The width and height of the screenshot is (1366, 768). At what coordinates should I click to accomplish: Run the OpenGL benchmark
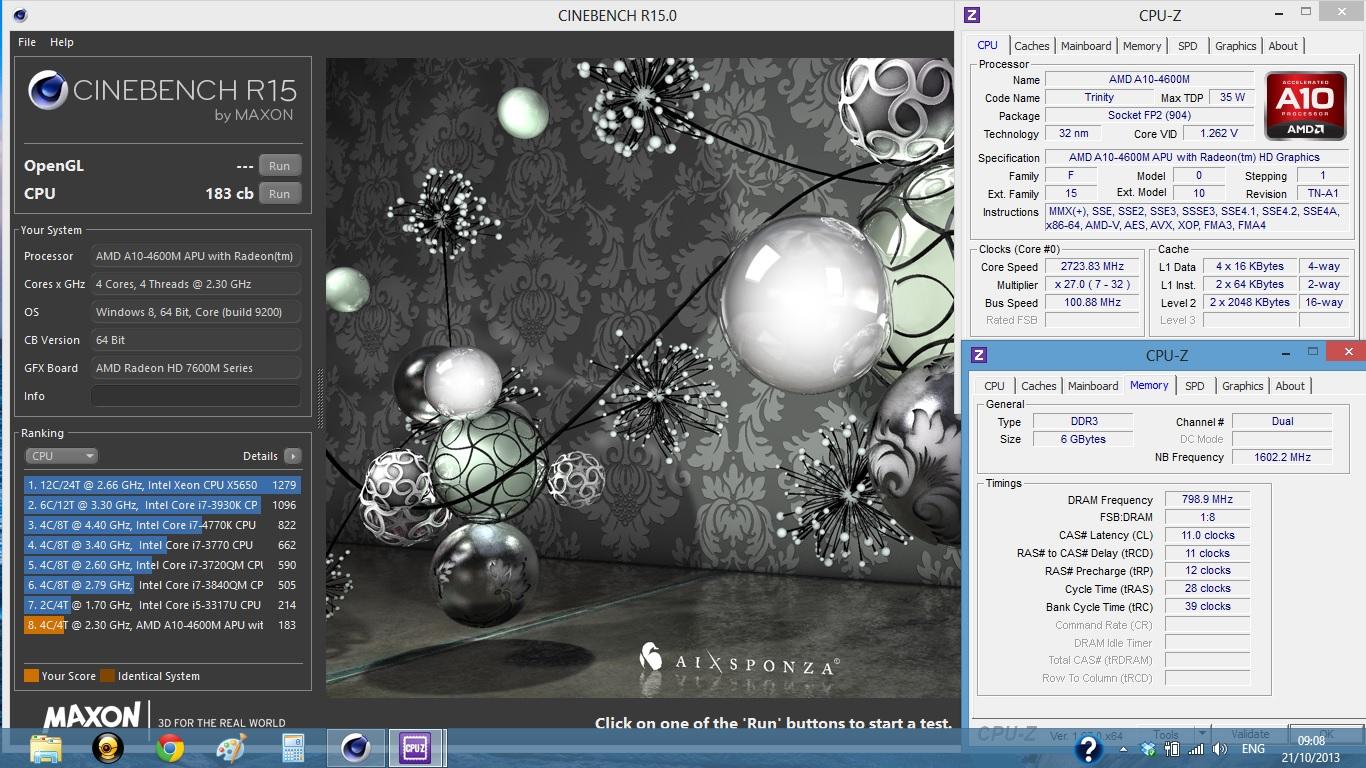pyautogui.click(x=280, y=166)
